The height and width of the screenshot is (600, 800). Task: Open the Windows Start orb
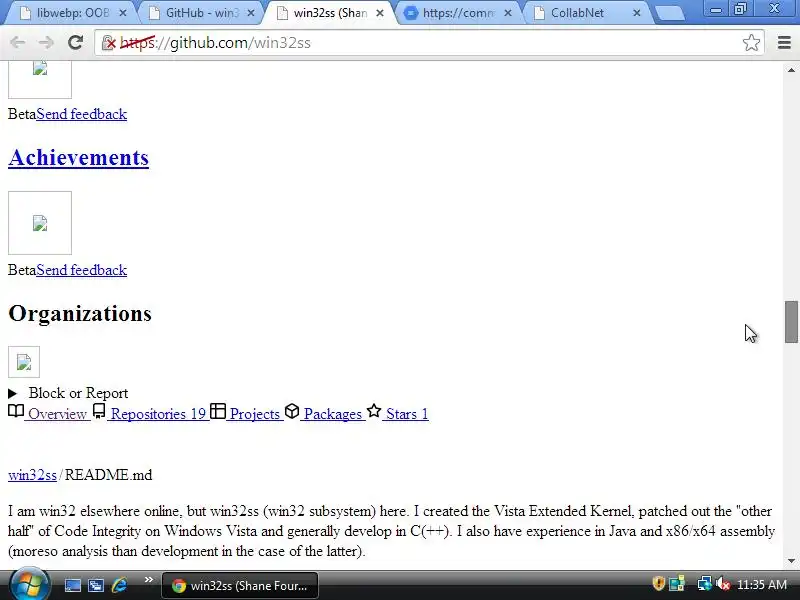(29, 585)
